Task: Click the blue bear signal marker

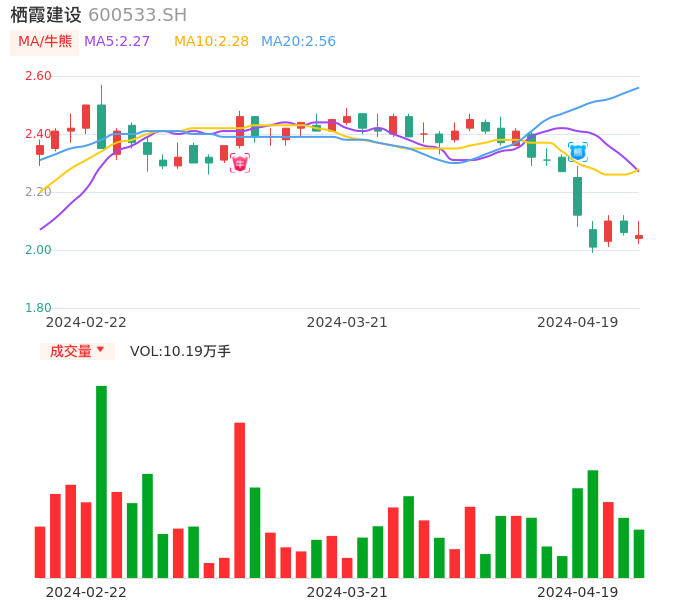Action: (577, 152)
